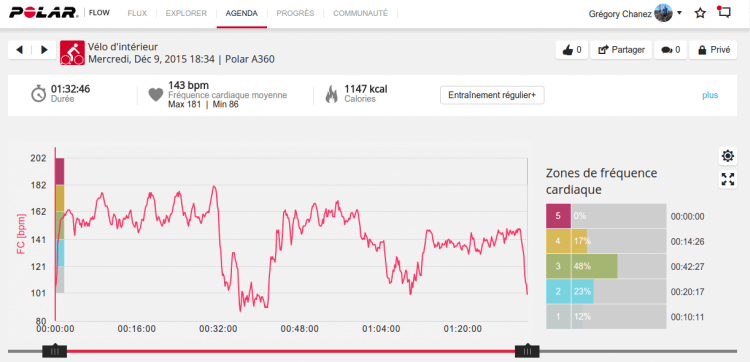Go to next training session arrow
The image size is (750, 362).
click(44, 50)
